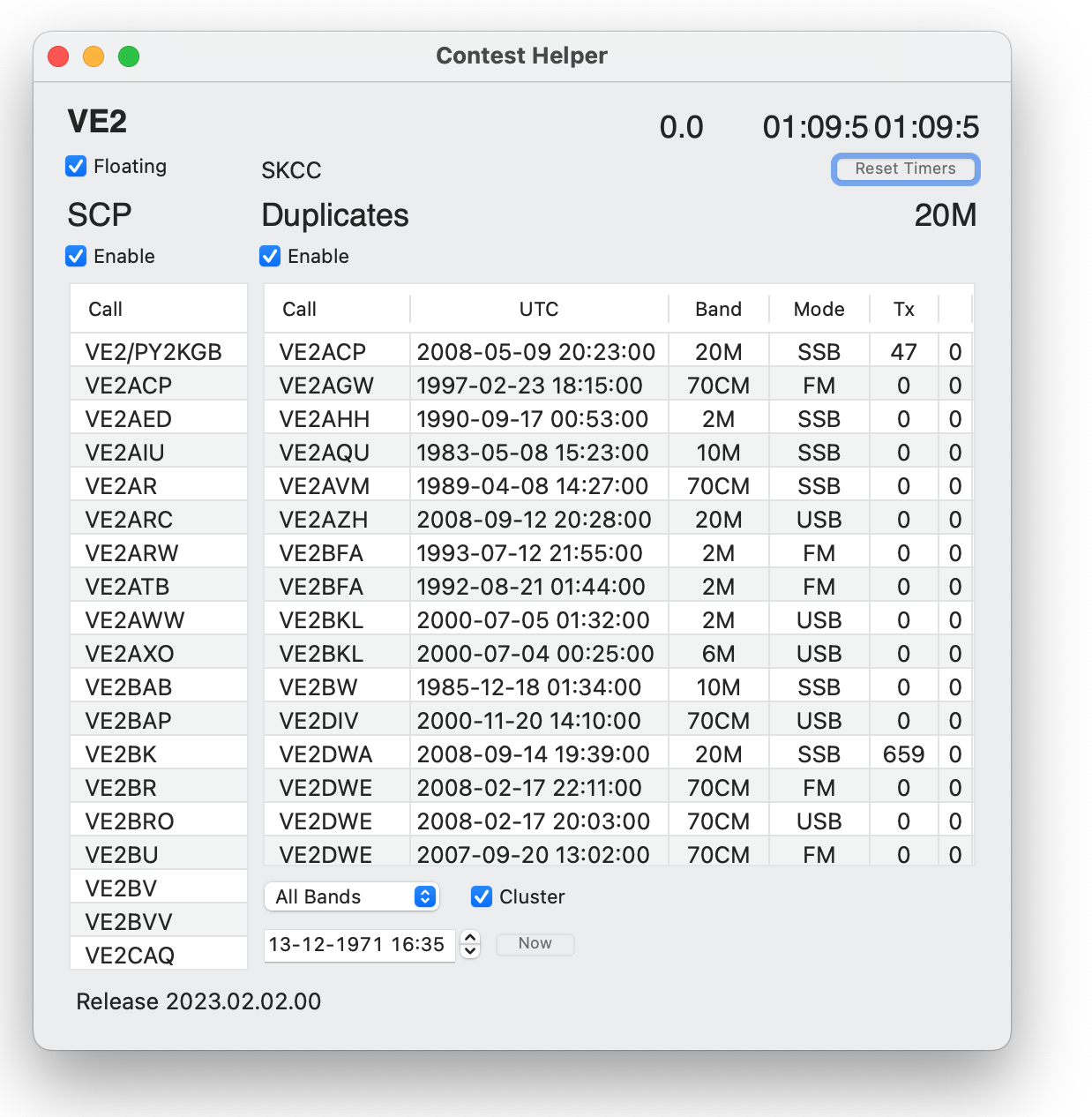Toggle the Cluster checkbox
Image resolution: width=1092 pixels, height=1117 pixels.
[482, 897]
